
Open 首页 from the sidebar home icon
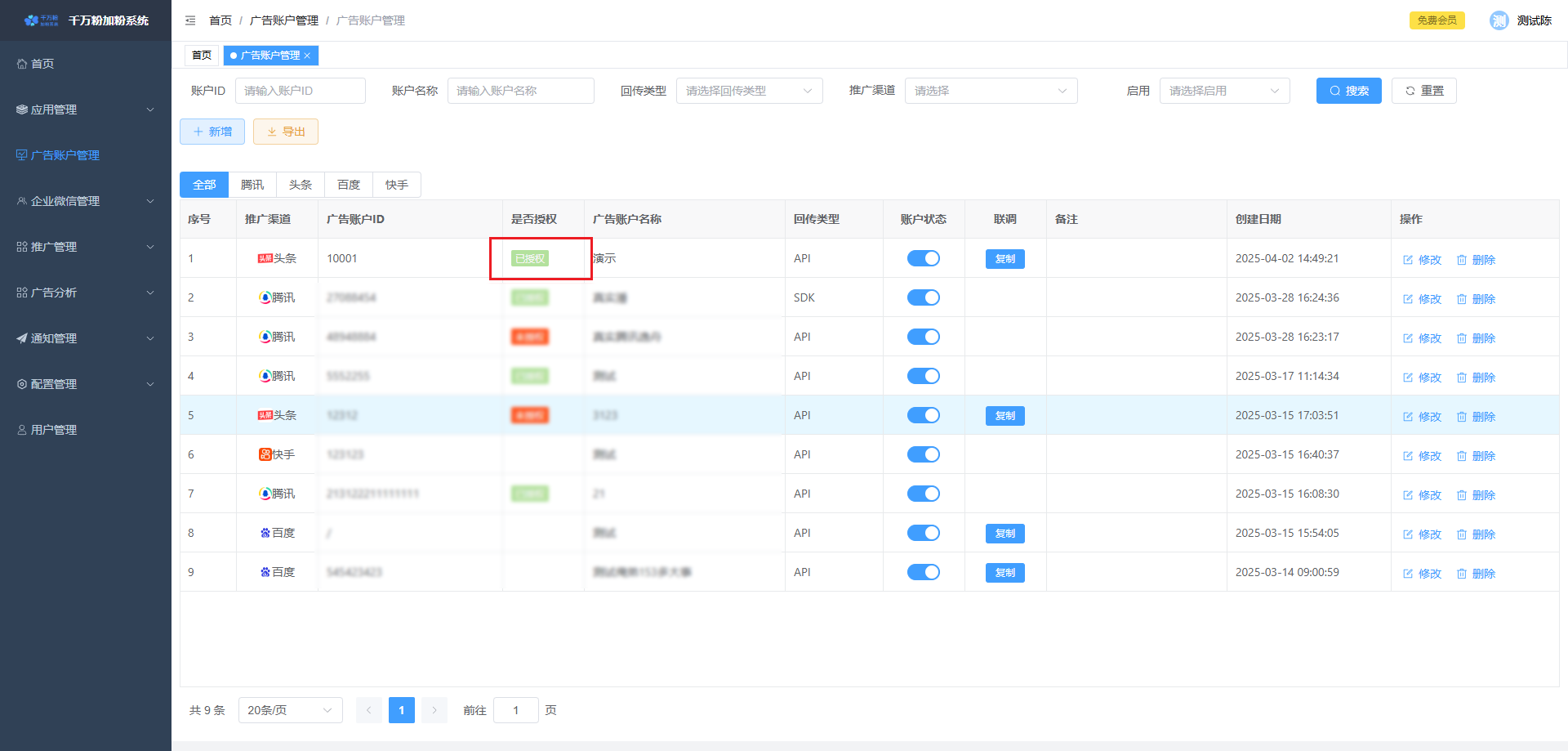[22, 64]
